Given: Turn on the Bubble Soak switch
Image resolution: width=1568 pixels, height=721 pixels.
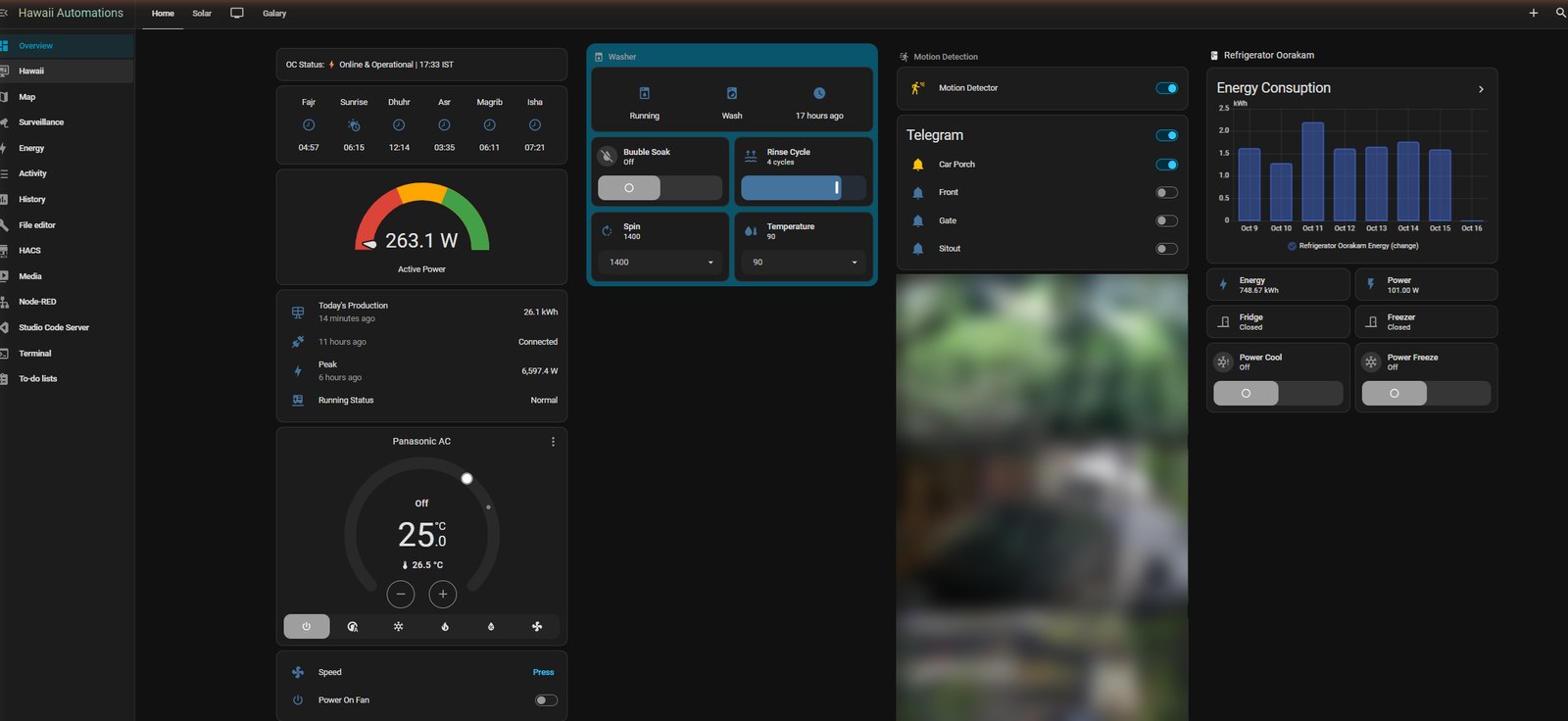Looking at the screenshot, I should tap(660, 188).
